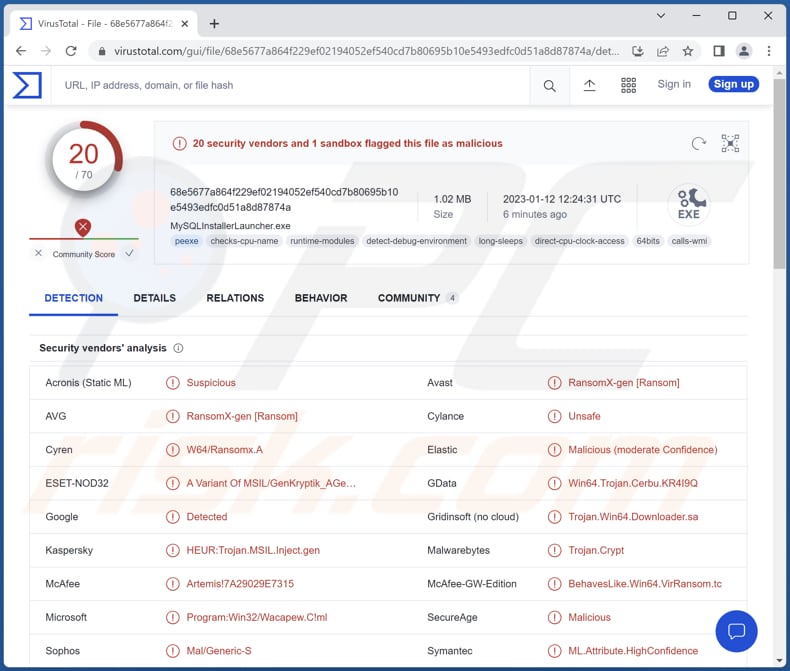790x671 pixels.
Task: Switch to the RELATIONS tab
Action: click(x=235, y=298)
